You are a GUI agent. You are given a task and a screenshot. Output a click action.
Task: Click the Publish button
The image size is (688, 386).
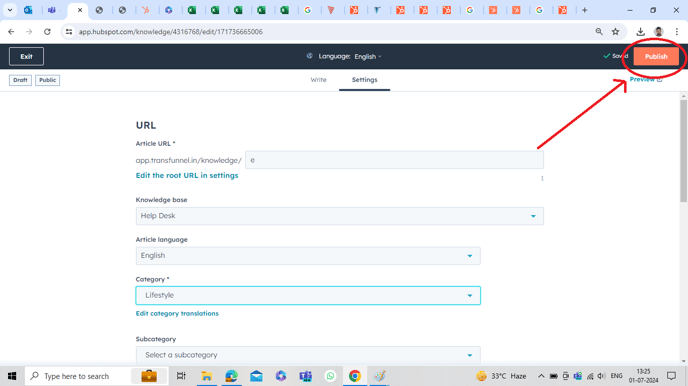(x=656, y=57)
